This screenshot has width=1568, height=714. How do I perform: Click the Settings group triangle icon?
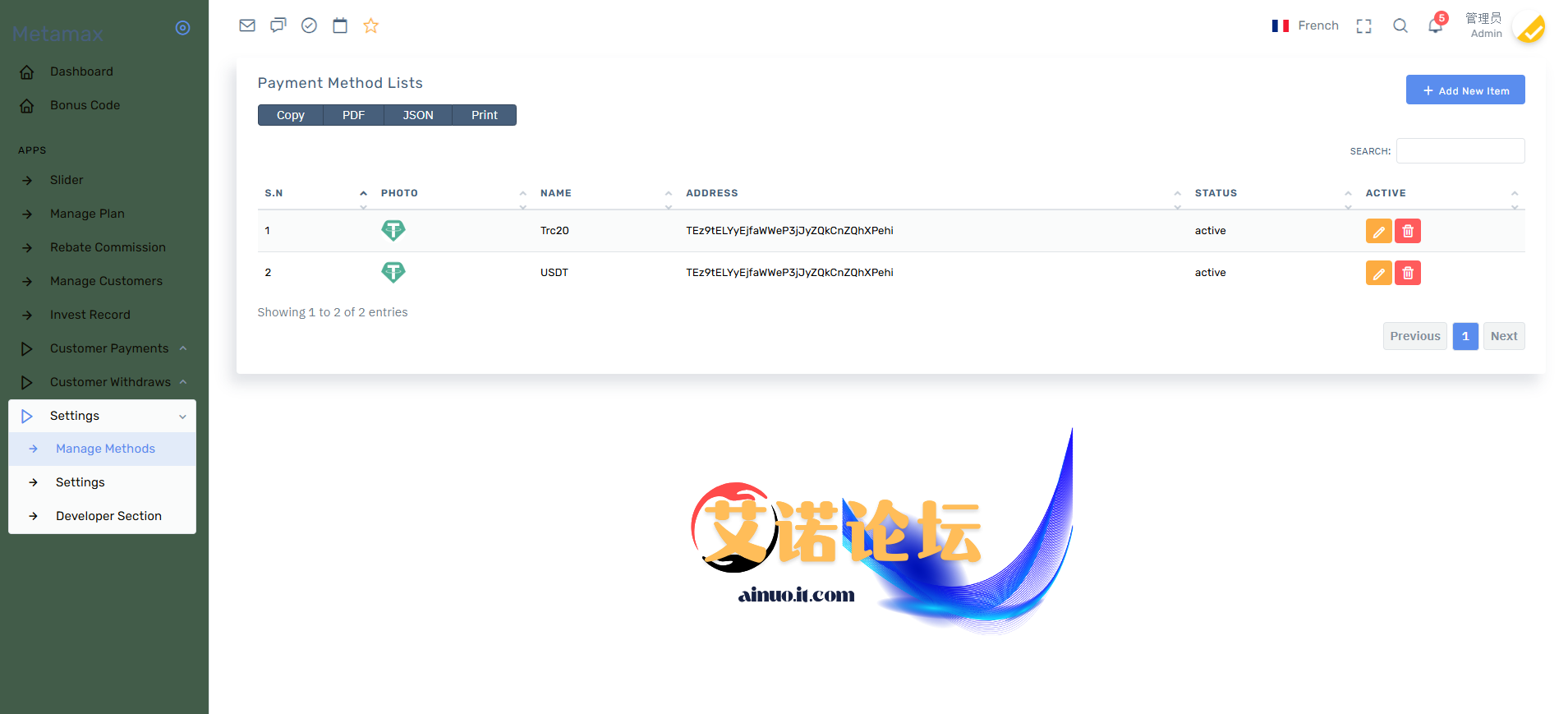(27, 416)
